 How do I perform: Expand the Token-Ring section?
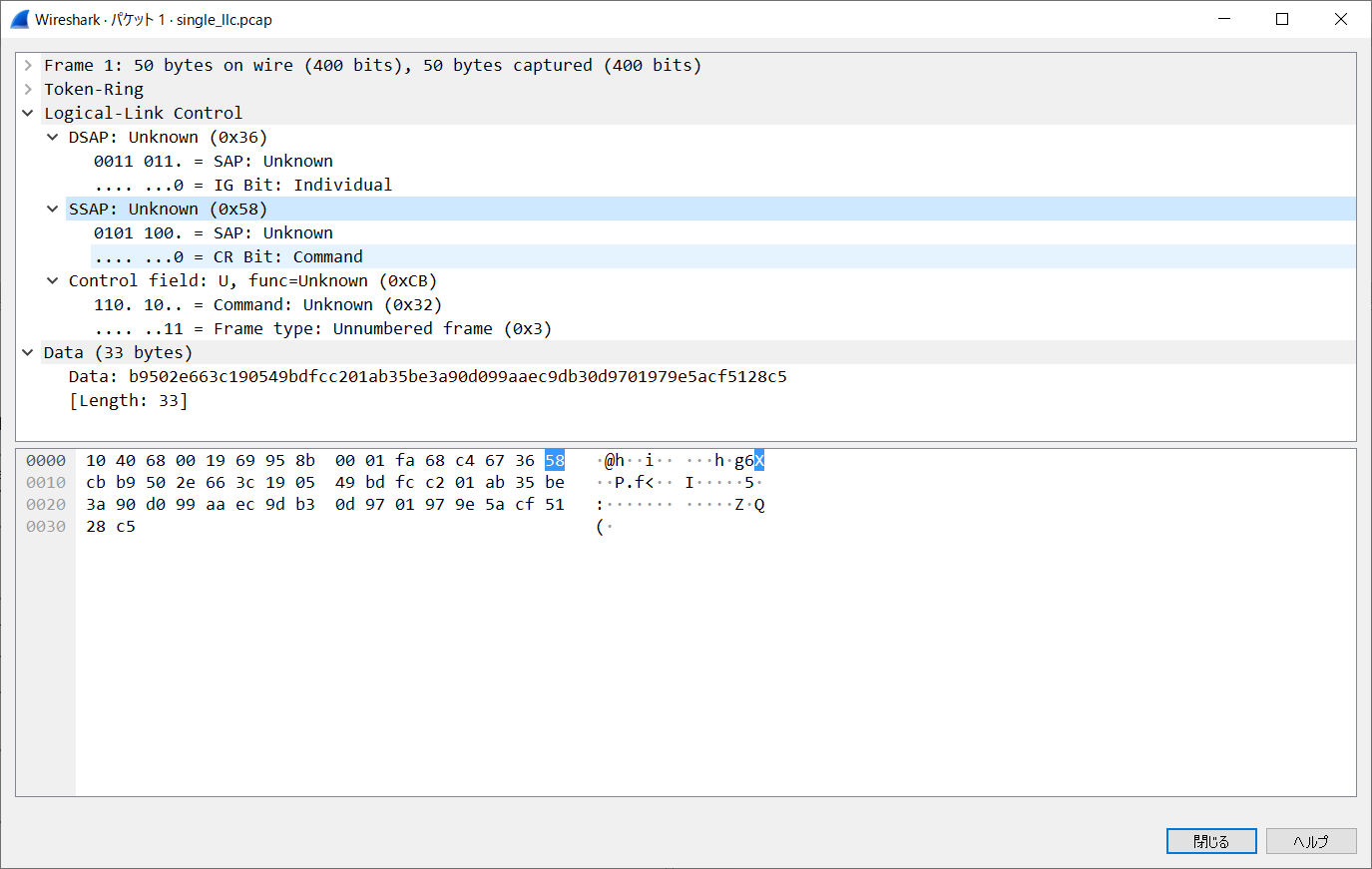[x=28, y=90]
